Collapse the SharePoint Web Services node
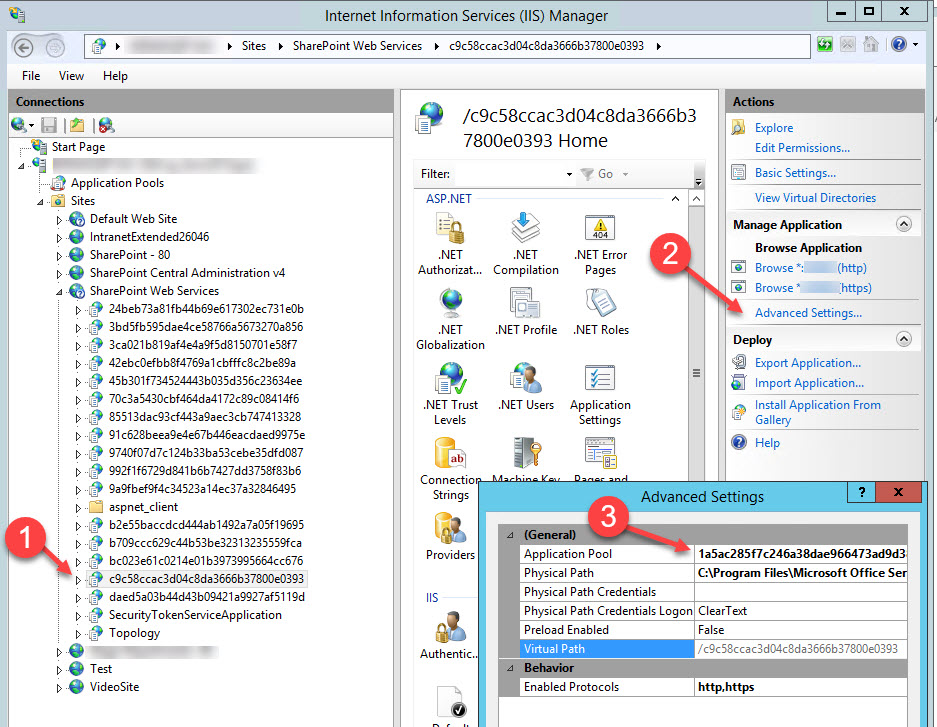The height and width of the screenshot is (727, 937). [x=58, y=290]
